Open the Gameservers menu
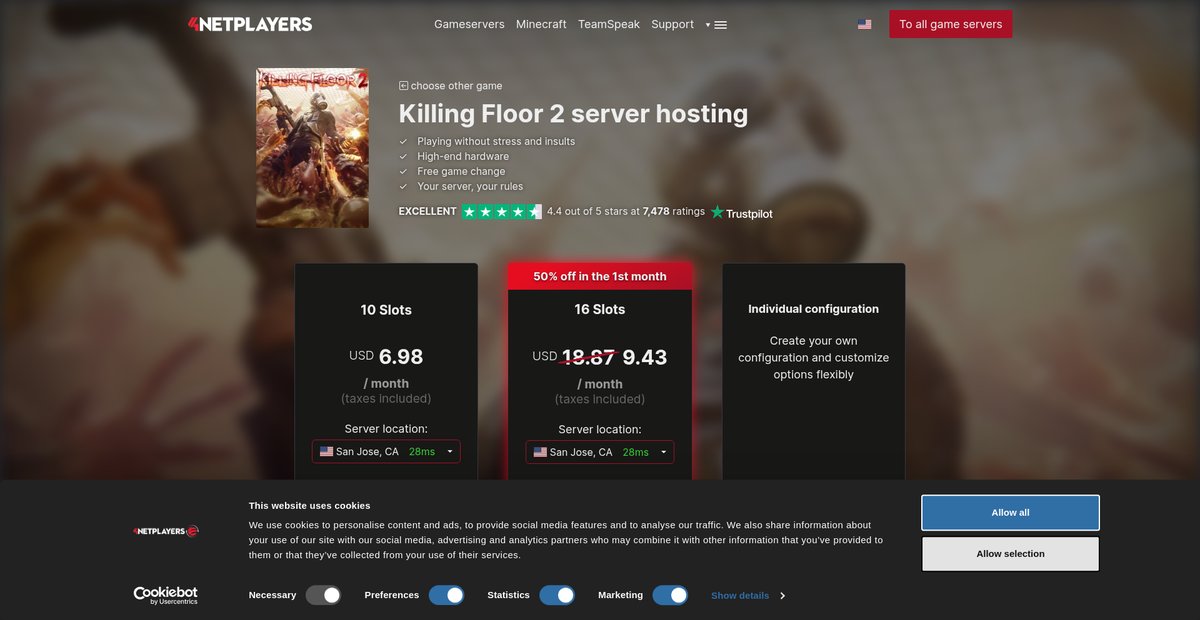Viewport: 1200px width, 620px height. tap(469, 24)
